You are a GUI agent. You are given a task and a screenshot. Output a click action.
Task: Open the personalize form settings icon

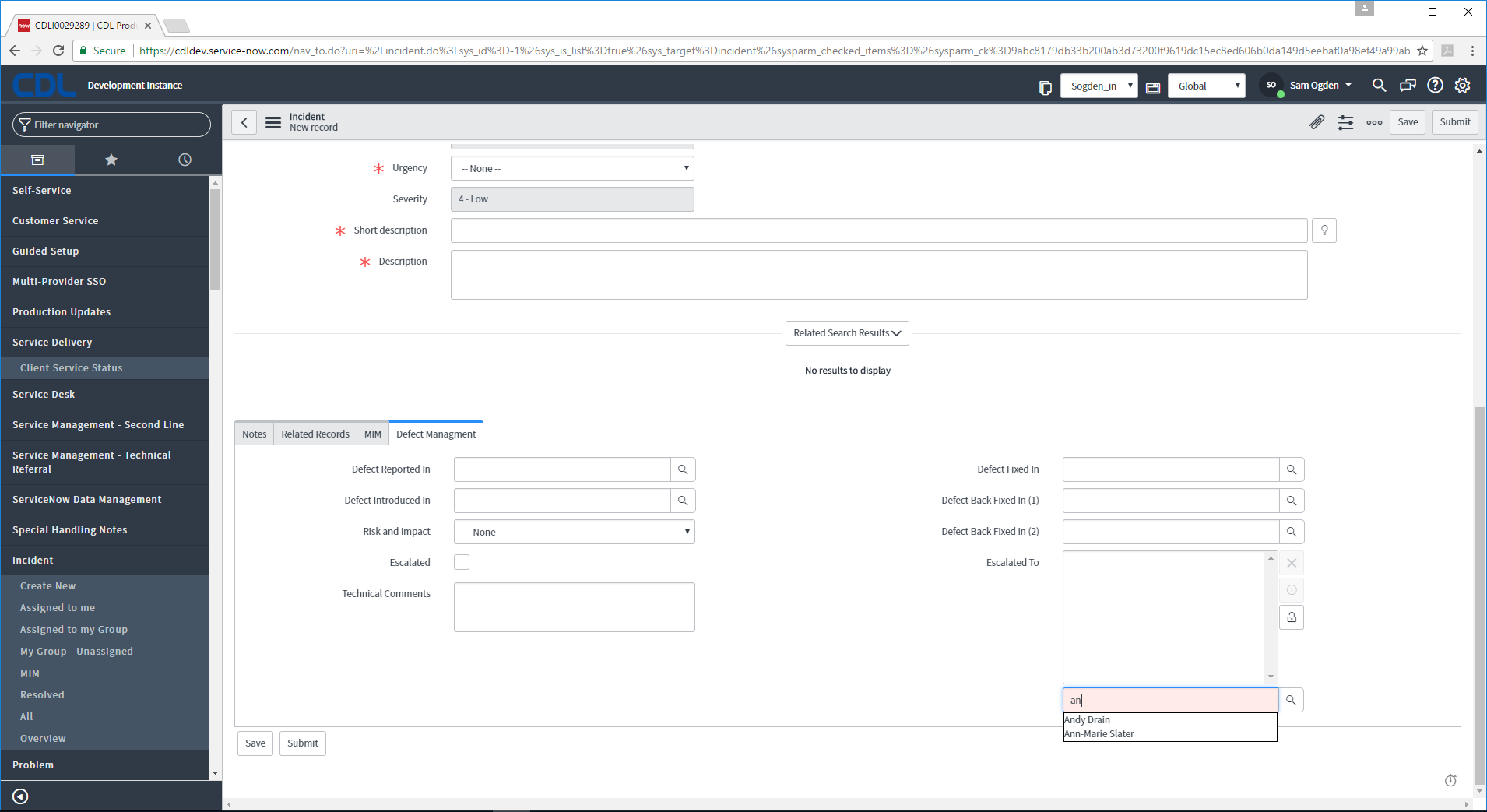[x=1345, y=122]
